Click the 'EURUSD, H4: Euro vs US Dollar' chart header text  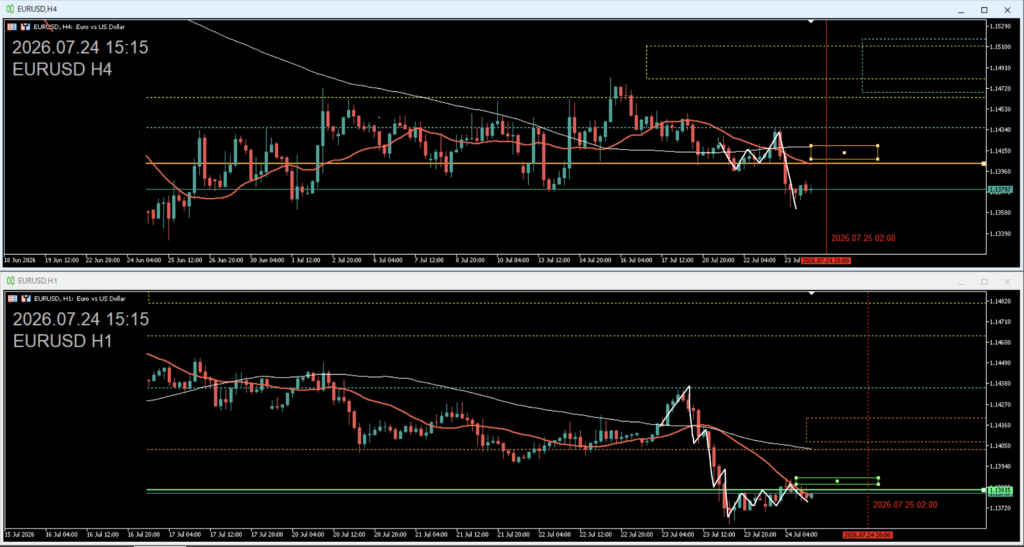[79, 27]
